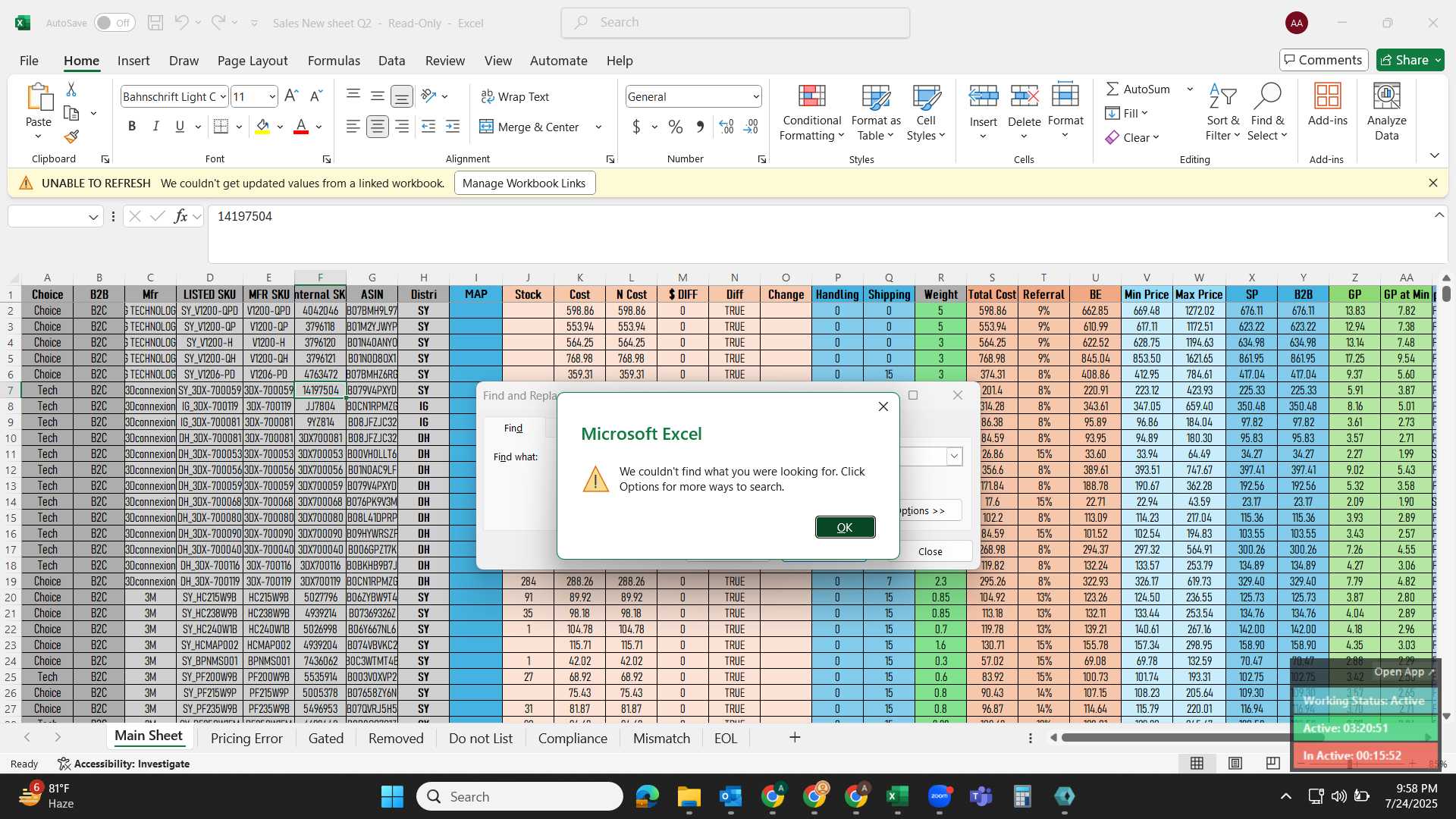Open Find & Select menu
The width and height of the screenshot is (1456, 819).
pos(1267,112)
